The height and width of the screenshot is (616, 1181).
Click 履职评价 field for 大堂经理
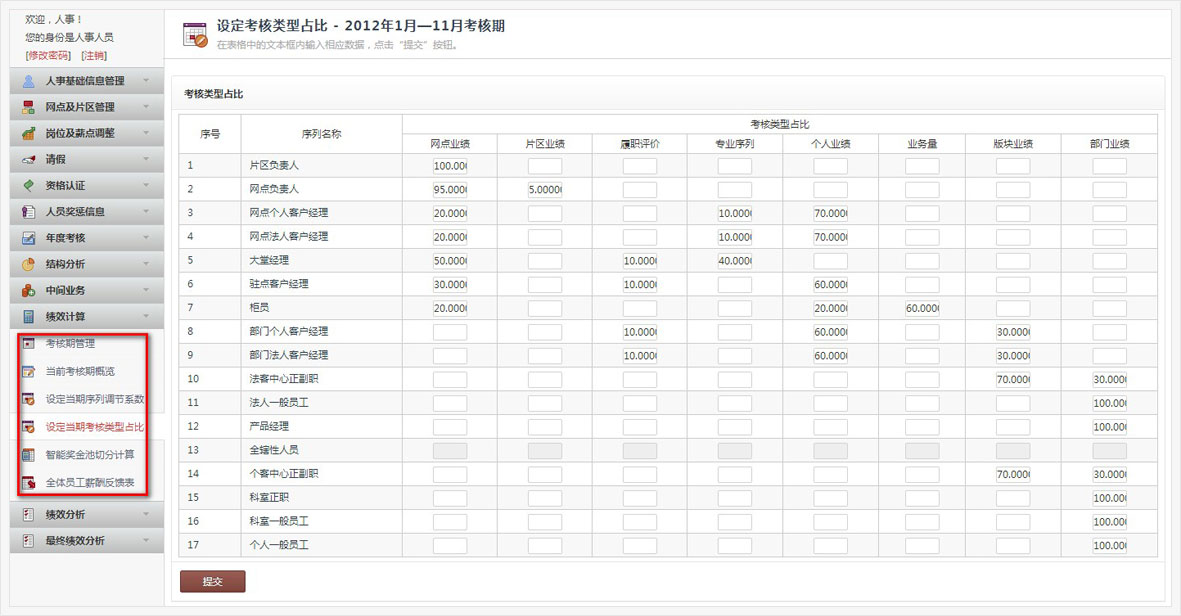[639, 261]
